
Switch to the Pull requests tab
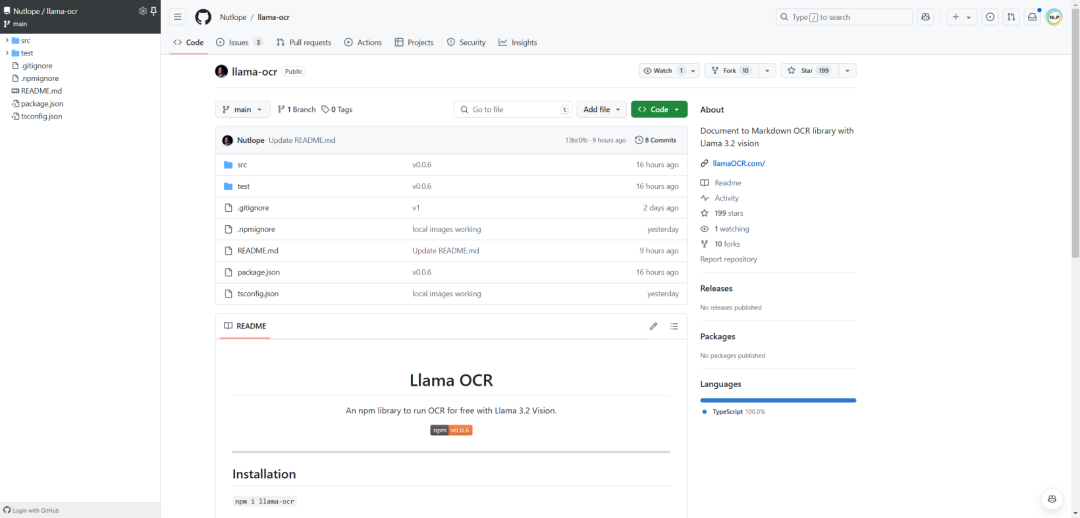pos(303,43)
